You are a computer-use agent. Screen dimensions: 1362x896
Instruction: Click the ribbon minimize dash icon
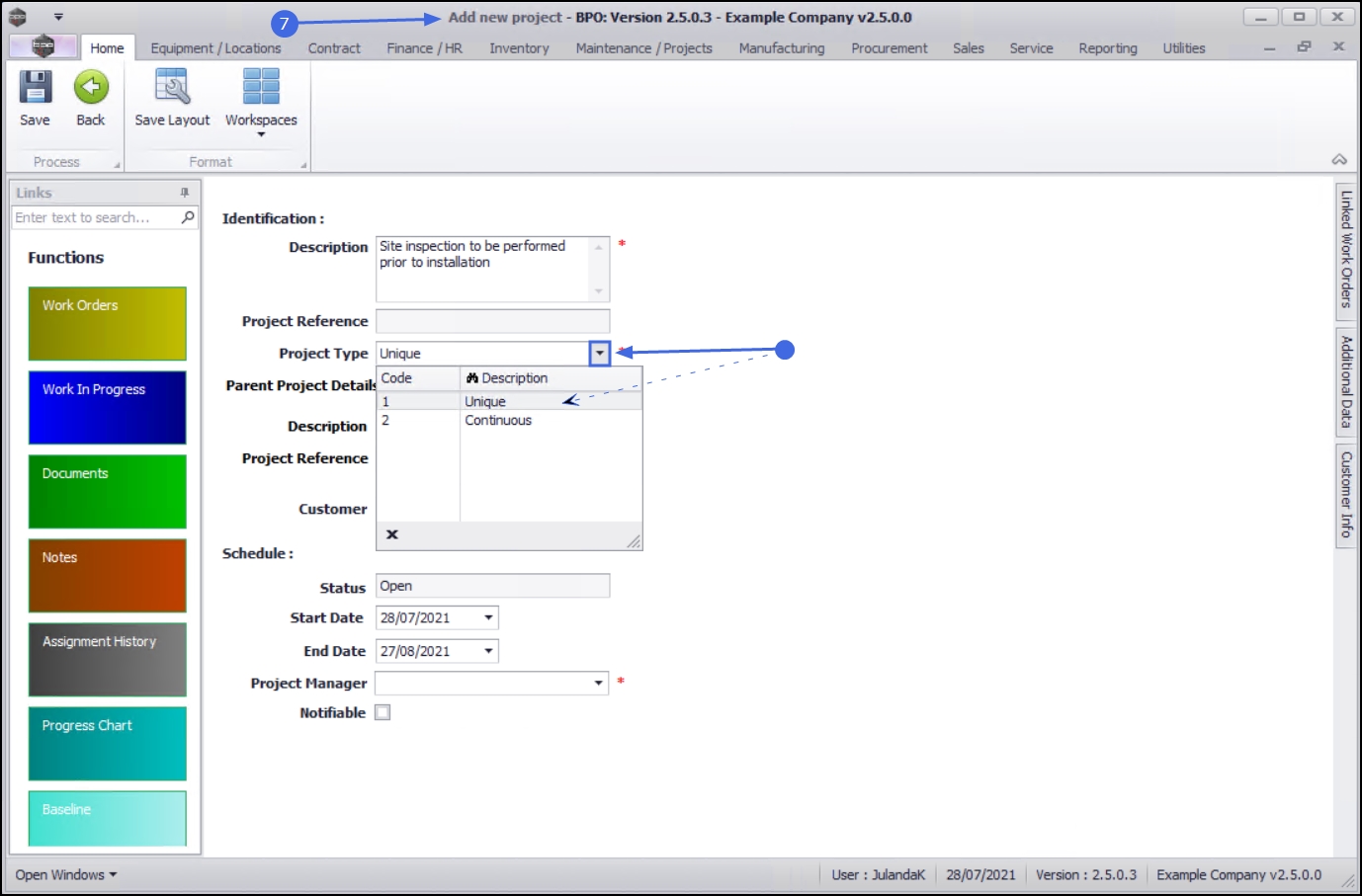[x=1270, y=48]
